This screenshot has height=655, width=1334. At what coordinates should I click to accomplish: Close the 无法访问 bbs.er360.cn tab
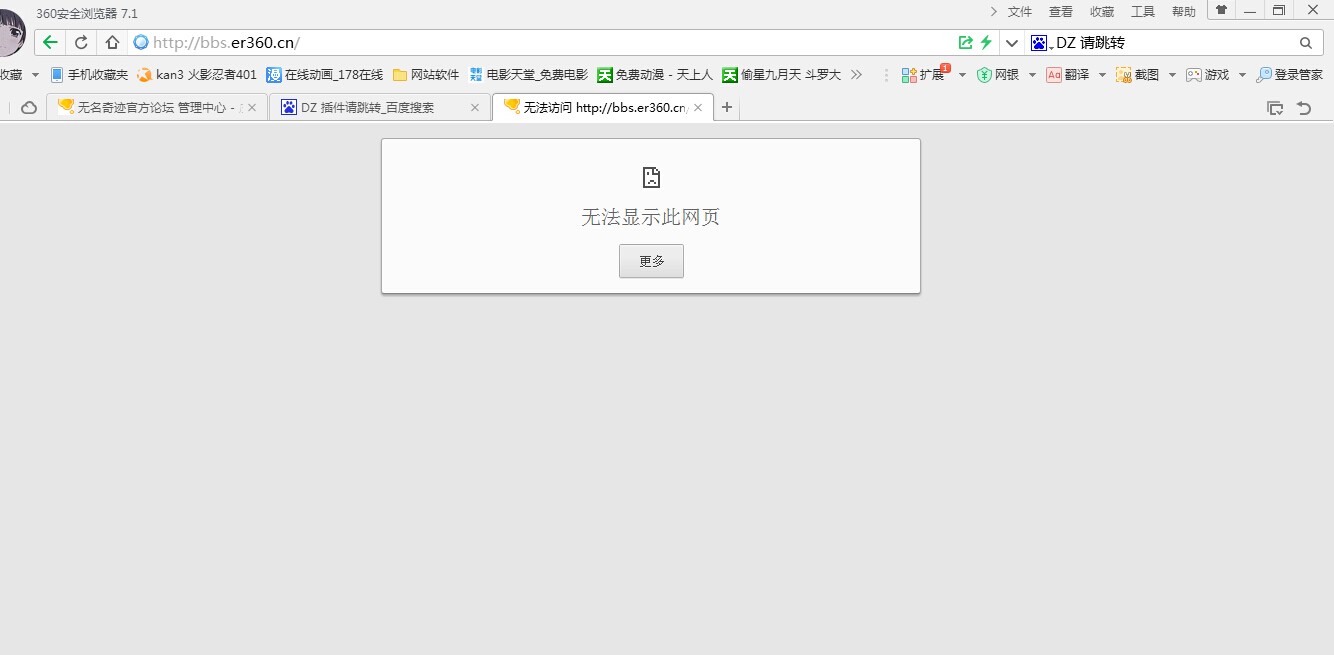click(698, 107)
